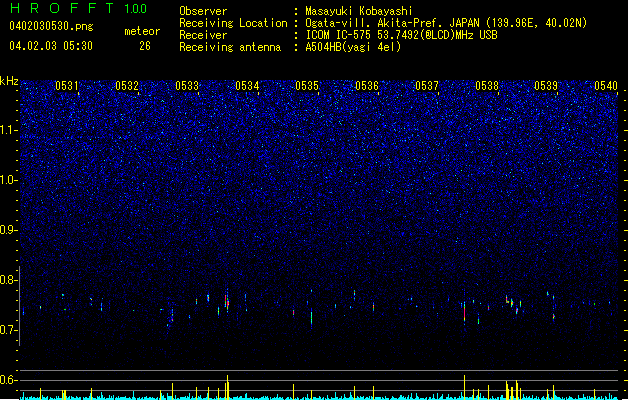Click the 0539 time marker
The height and width of the screenshot is (400, 629).
[546, 86]
